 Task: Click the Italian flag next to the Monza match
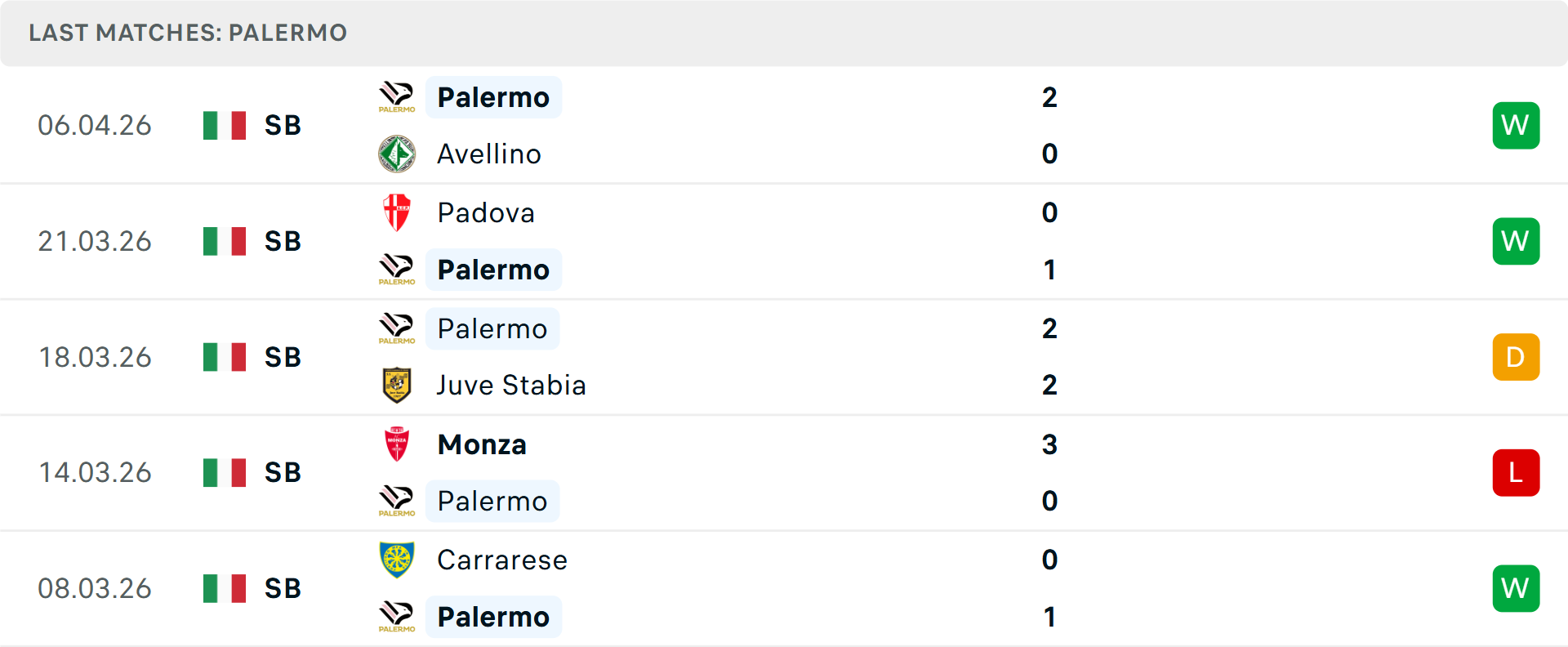[224, 472]
